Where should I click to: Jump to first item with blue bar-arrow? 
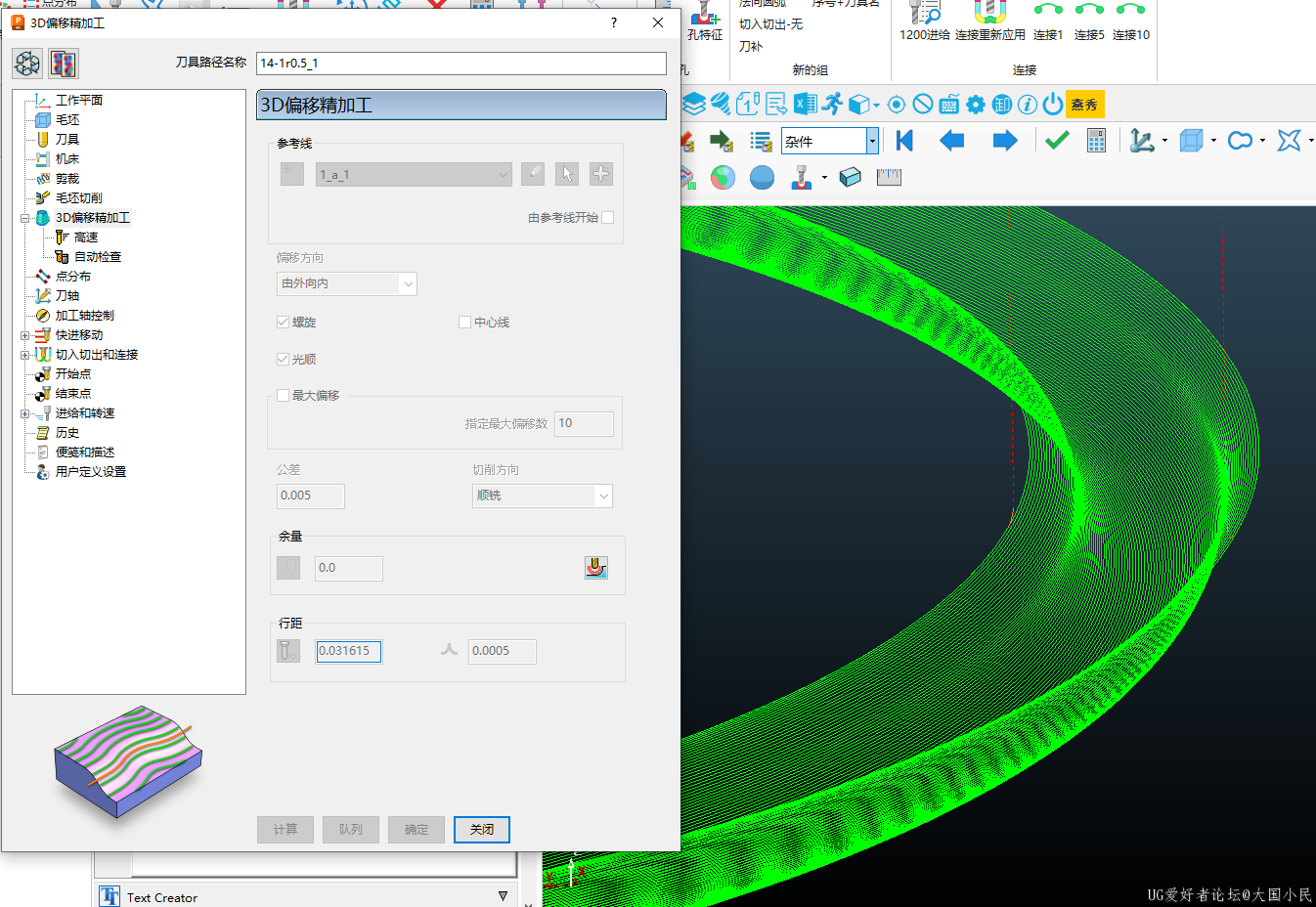coord(904,141)
